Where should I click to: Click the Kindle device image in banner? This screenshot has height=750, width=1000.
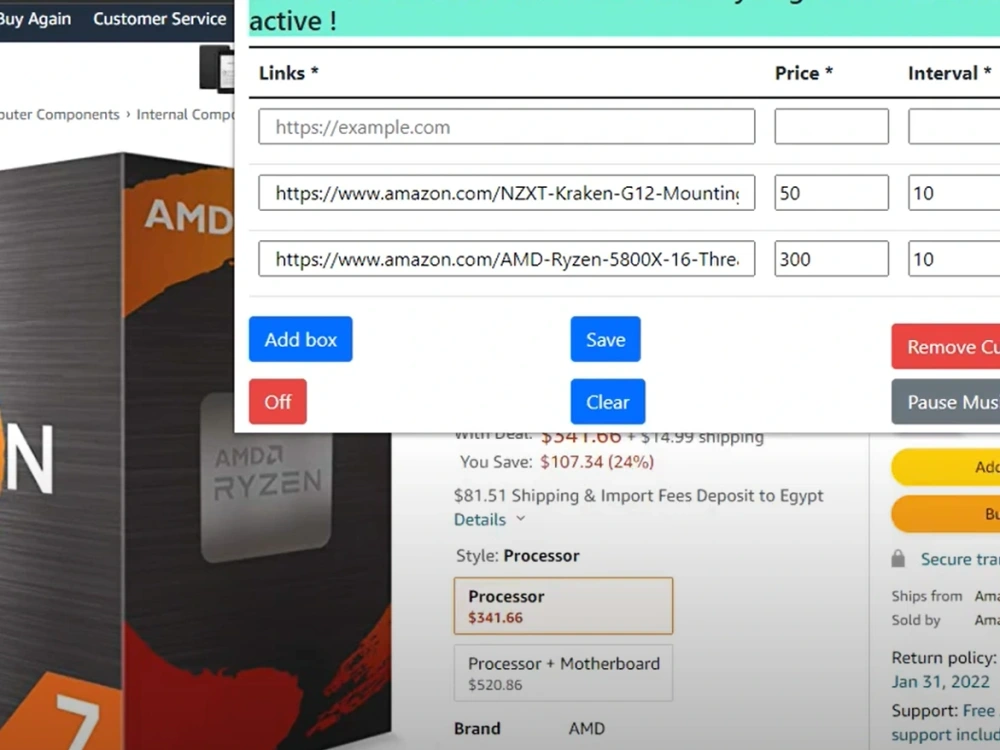click(x=217, y=69)
